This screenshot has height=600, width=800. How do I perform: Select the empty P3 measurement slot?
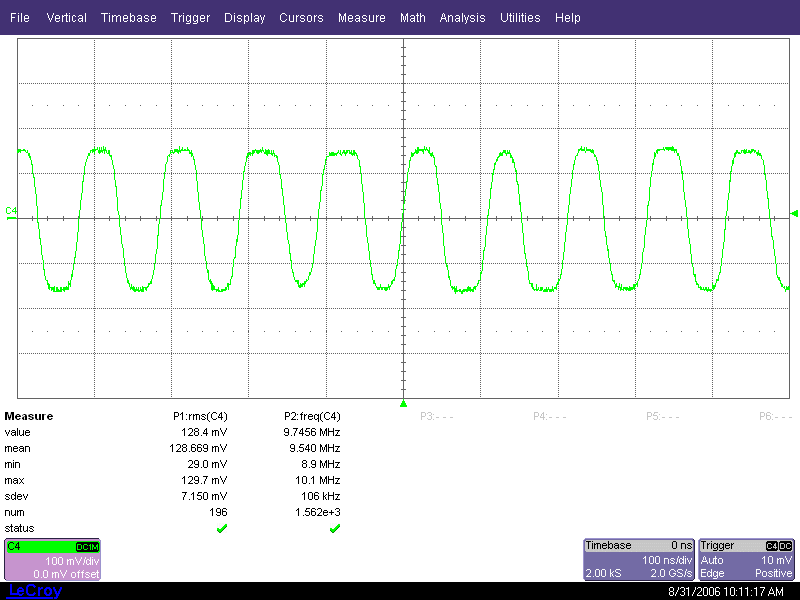[x=437, y=416]
